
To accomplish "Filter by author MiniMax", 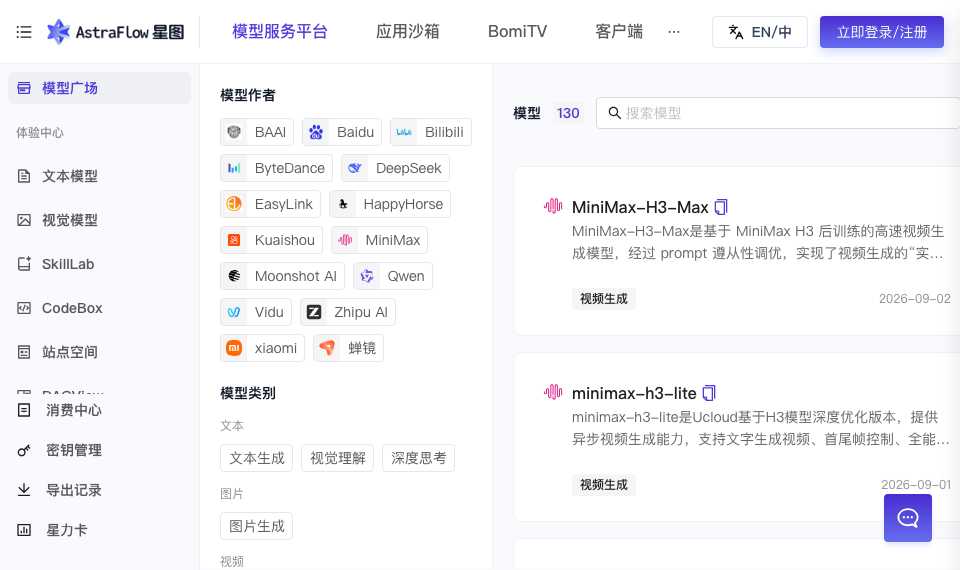I will (x=379, y=241).
